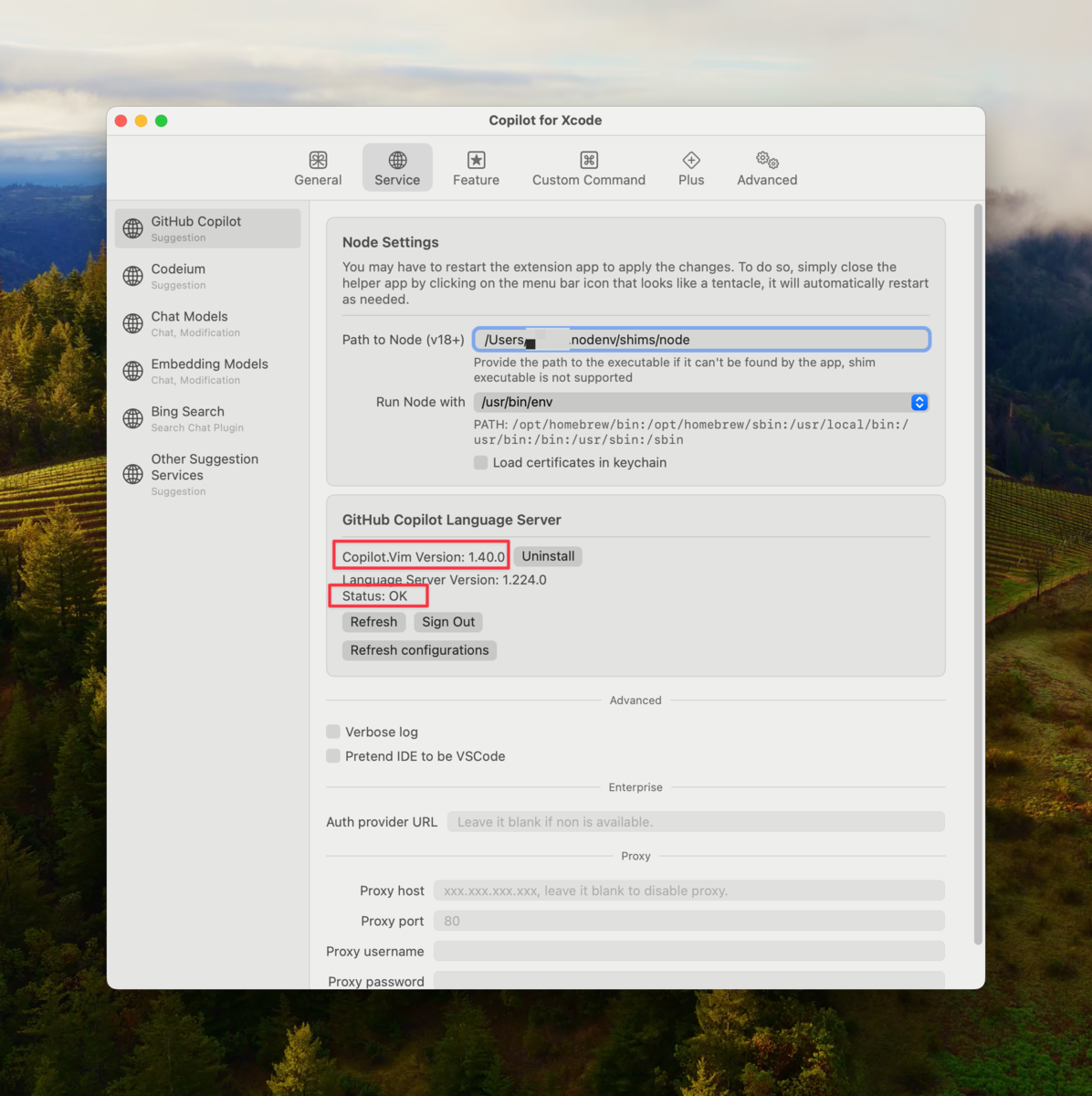The height and width of the screenshot is (1096, 1092).
Task: Click the Proxy username field
Action: pos(689,951)
